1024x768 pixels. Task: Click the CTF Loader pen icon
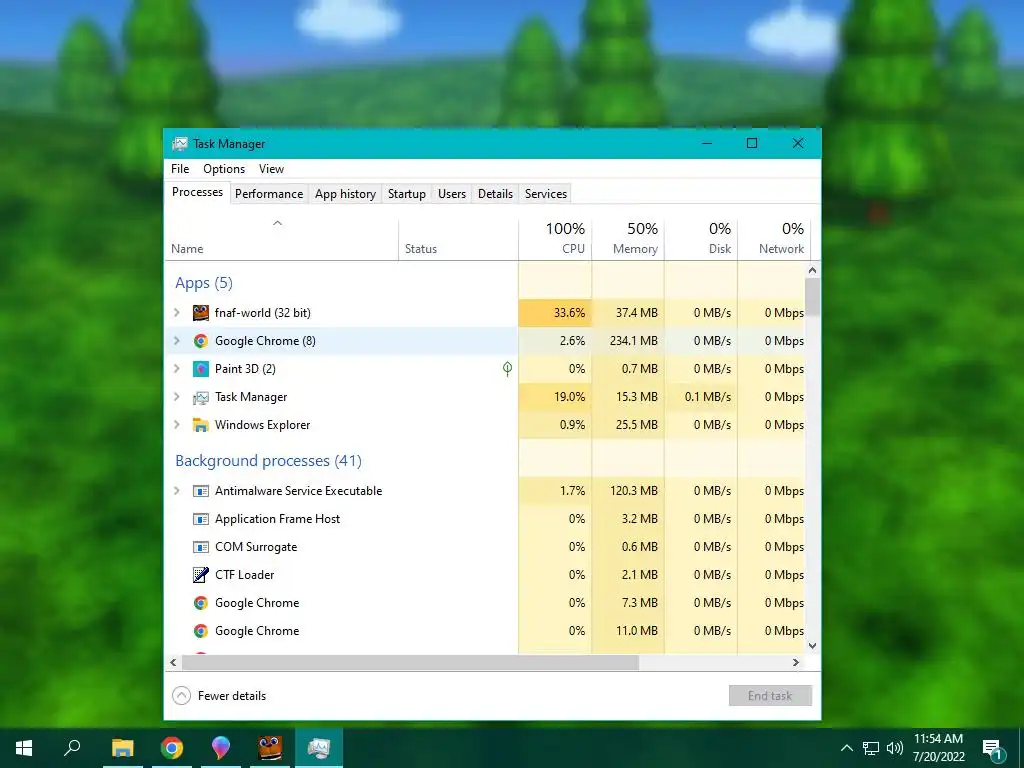click(x=200, y=575)
